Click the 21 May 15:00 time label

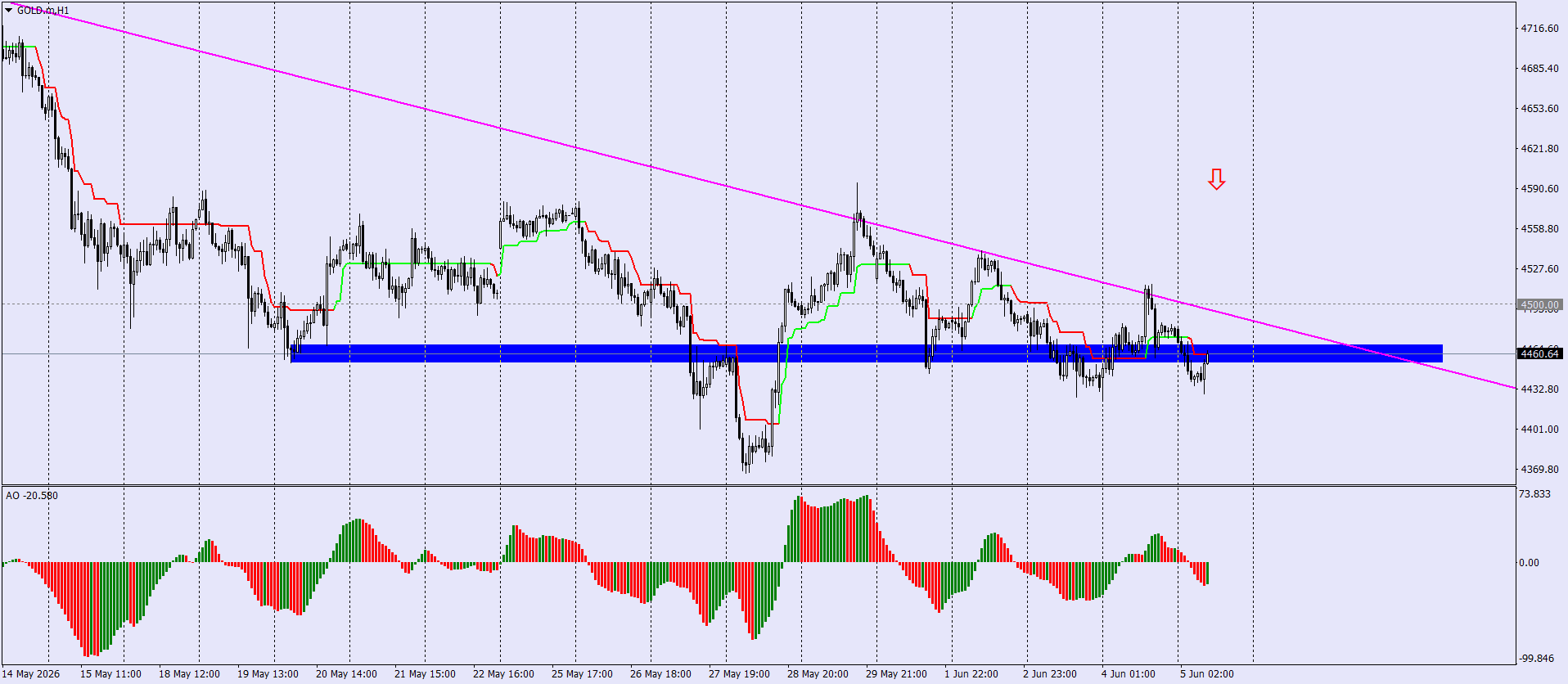(x=425, y=674)
